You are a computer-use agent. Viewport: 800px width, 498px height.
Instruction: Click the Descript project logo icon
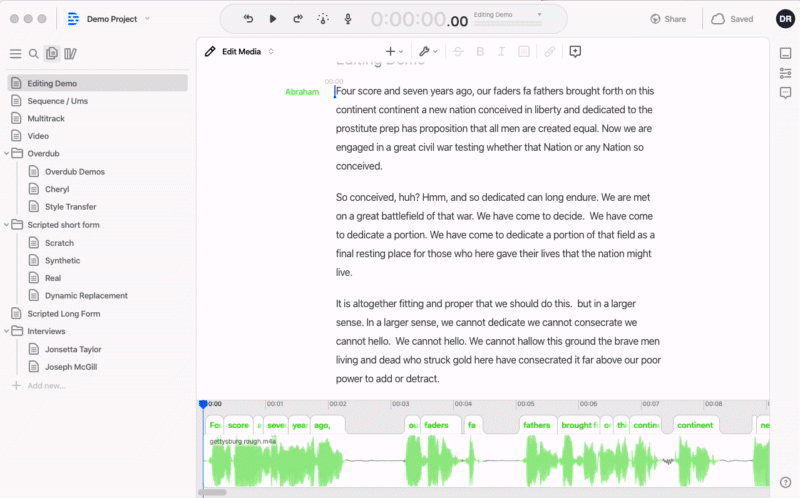tap(73, 19)
